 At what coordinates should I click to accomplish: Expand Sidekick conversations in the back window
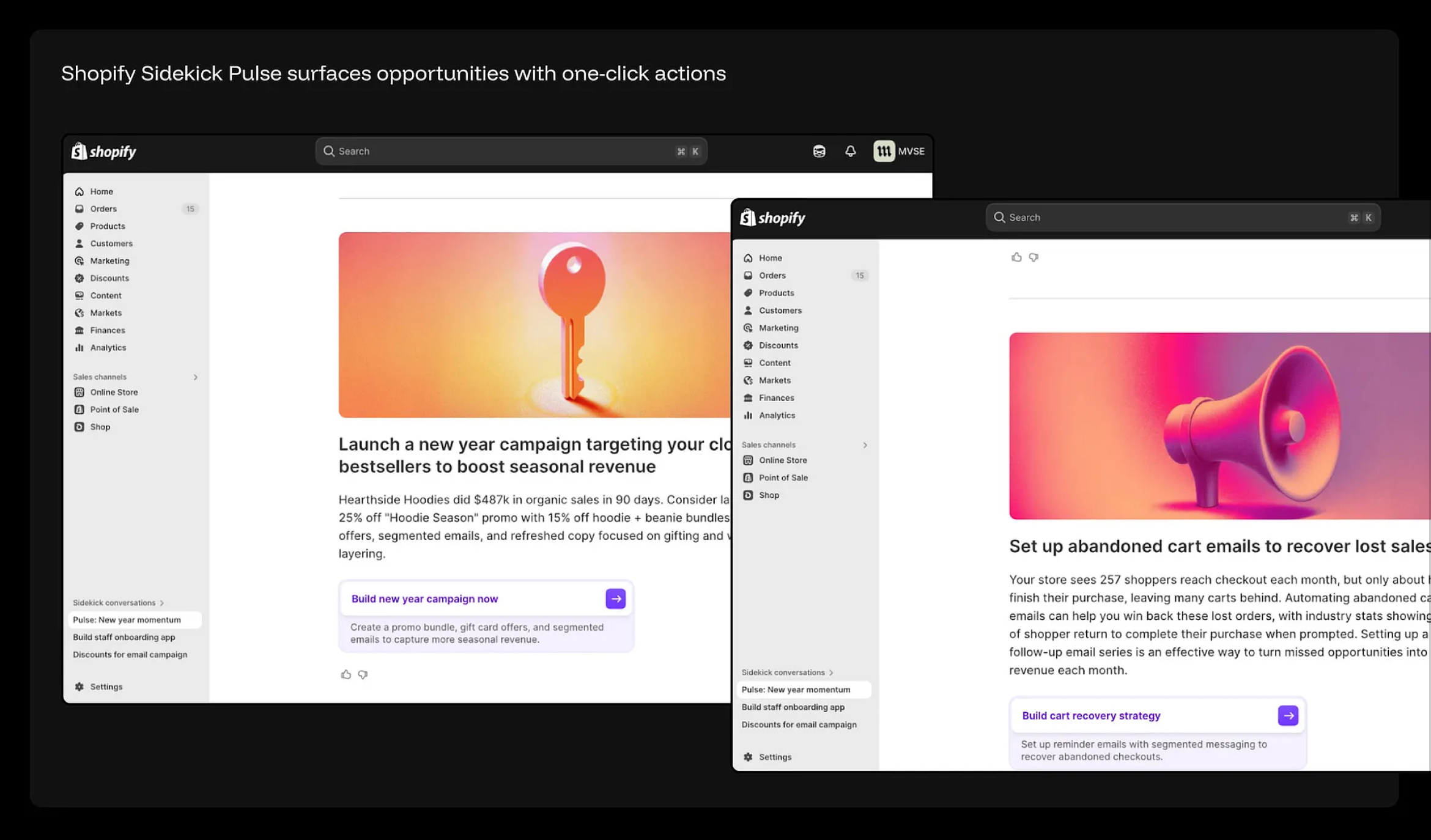(x=119, y=603)
